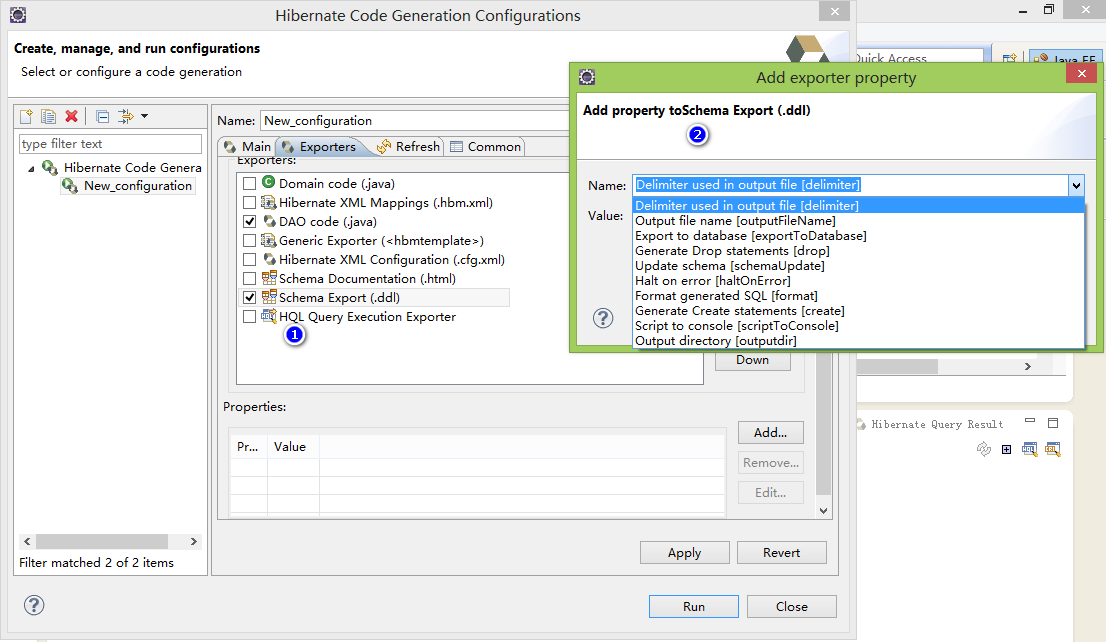Enable Hibernate XML Configuration (.cfg.xml) checkbox
Screen dimensions: 1106x642
[x=249, y=260]
